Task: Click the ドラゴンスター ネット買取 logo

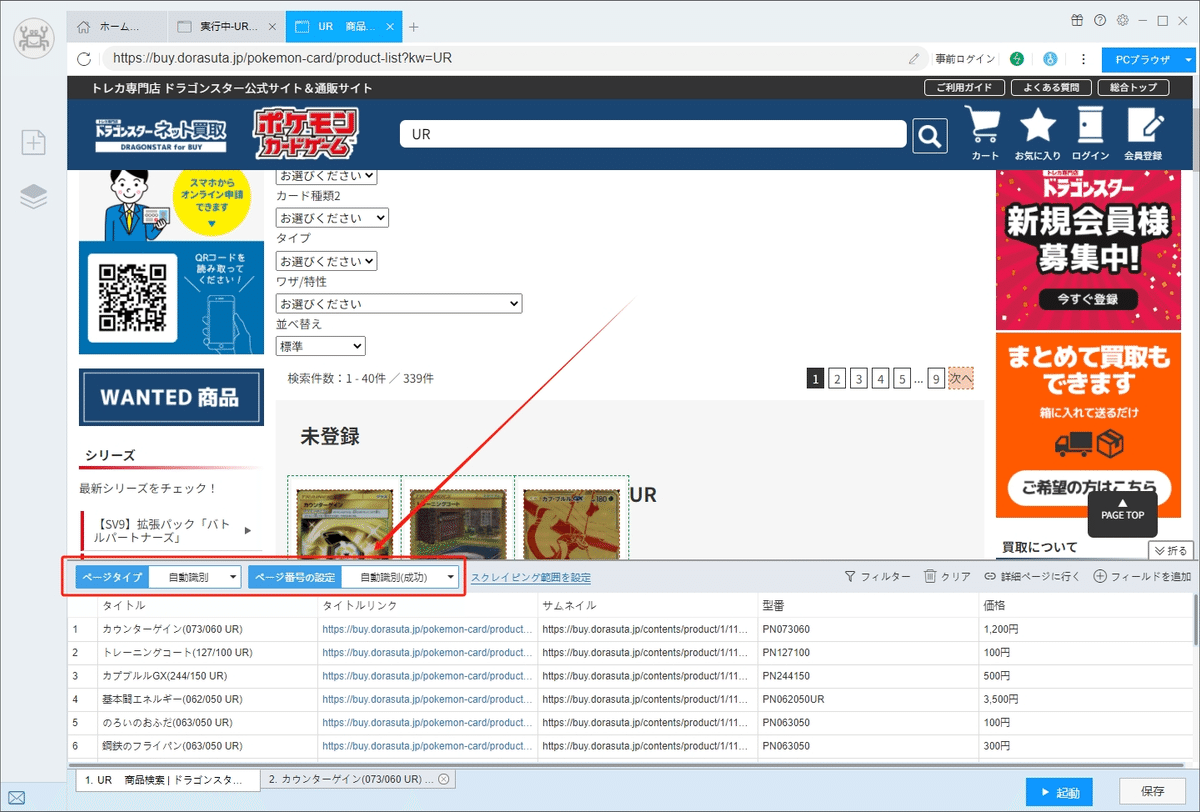Action: pos(160,134)
